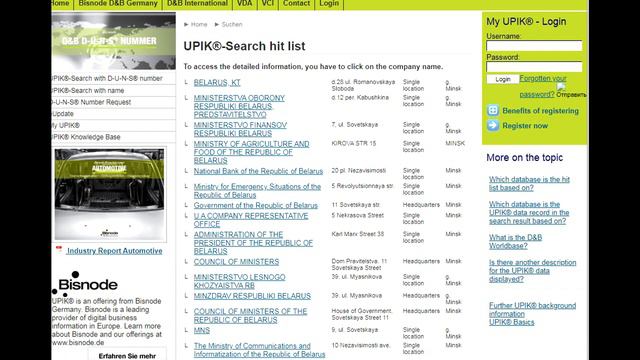Open Ministerstvo Finansov Respubliki Belarus

[x=240, y=129]
